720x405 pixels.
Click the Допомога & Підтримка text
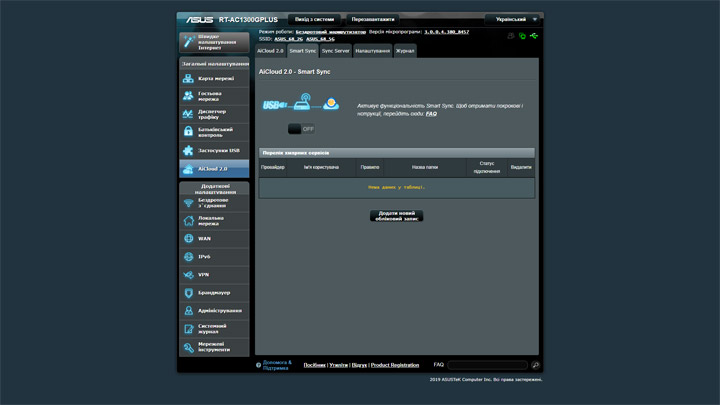click(277, 365)
